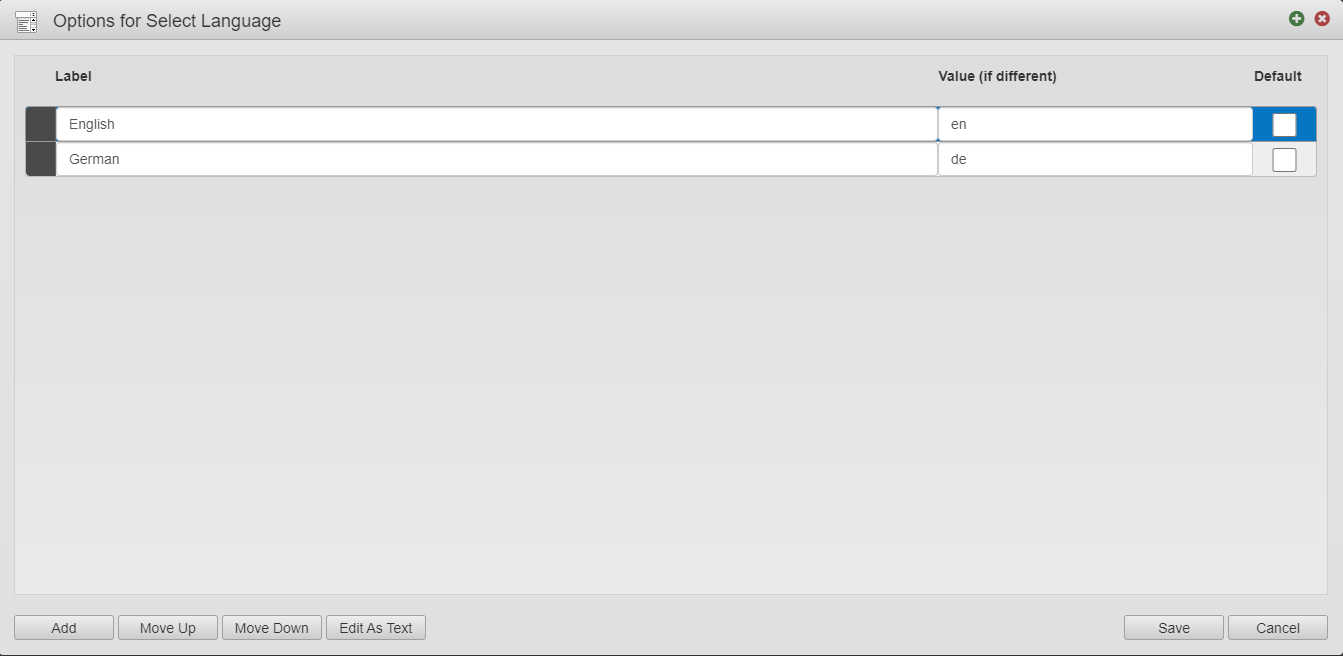
Task: Save the language options
Action: pos(1173,627)
